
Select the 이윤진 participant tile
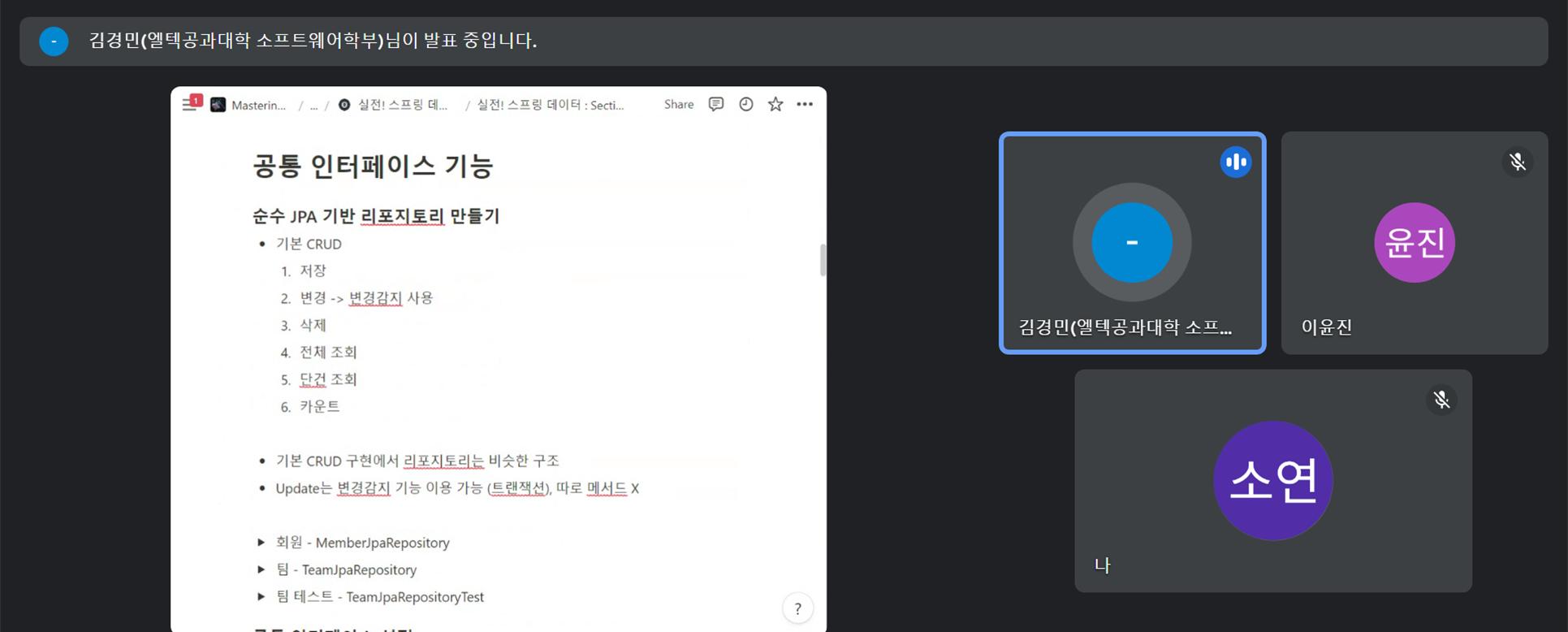coord(1414,242)
